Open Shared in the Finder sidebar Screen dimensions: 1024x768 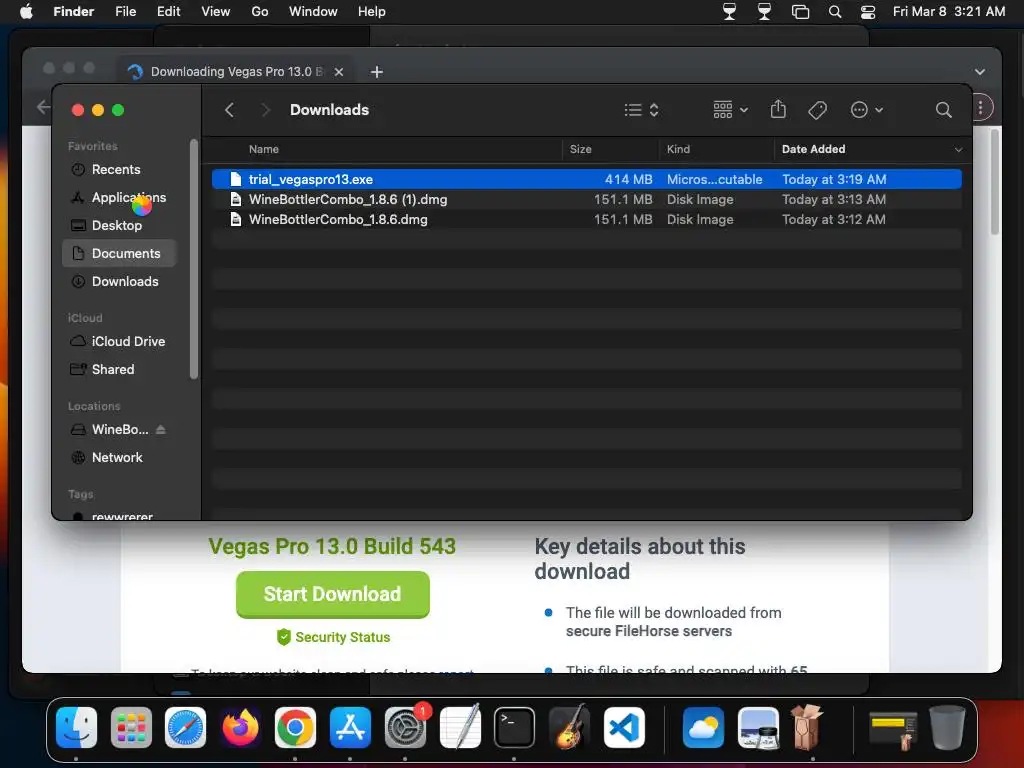119,370
